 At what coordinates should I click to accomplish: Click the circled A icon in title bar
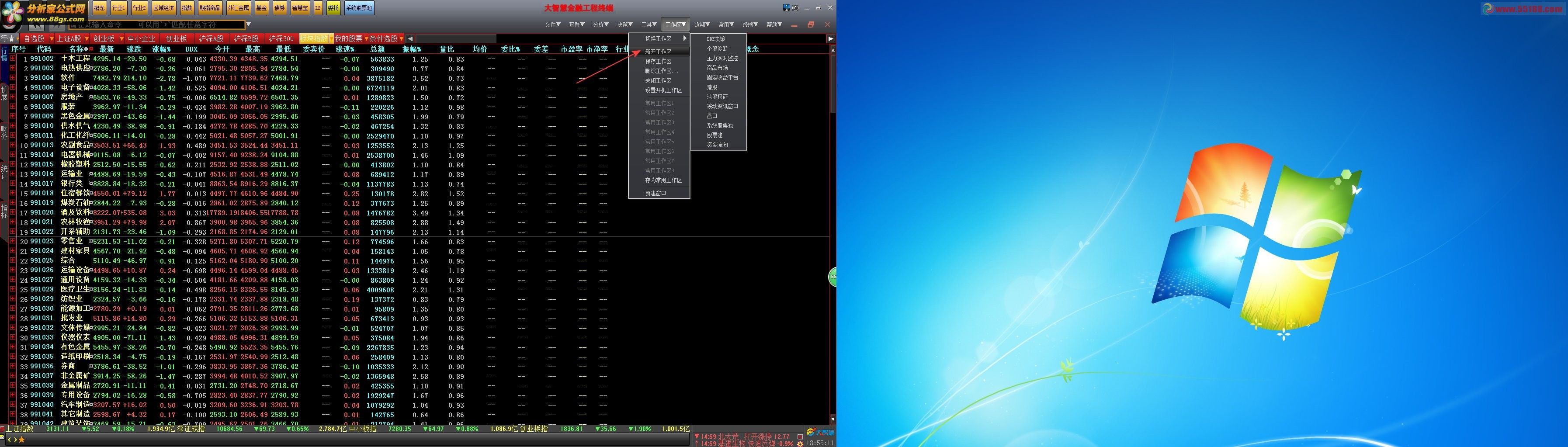click(x=795, y=8)
